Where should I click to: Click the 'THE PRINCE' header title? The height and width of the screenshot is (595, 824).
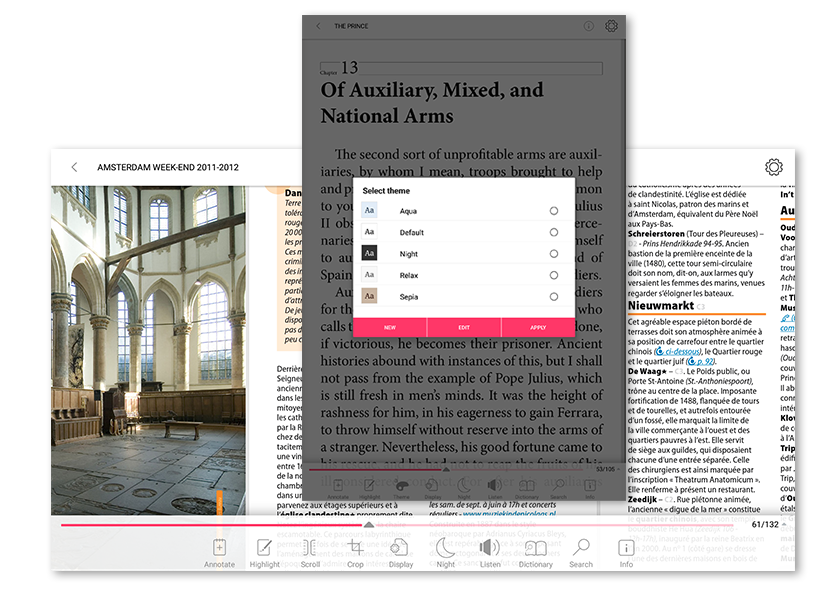click(x=351, y=26)
